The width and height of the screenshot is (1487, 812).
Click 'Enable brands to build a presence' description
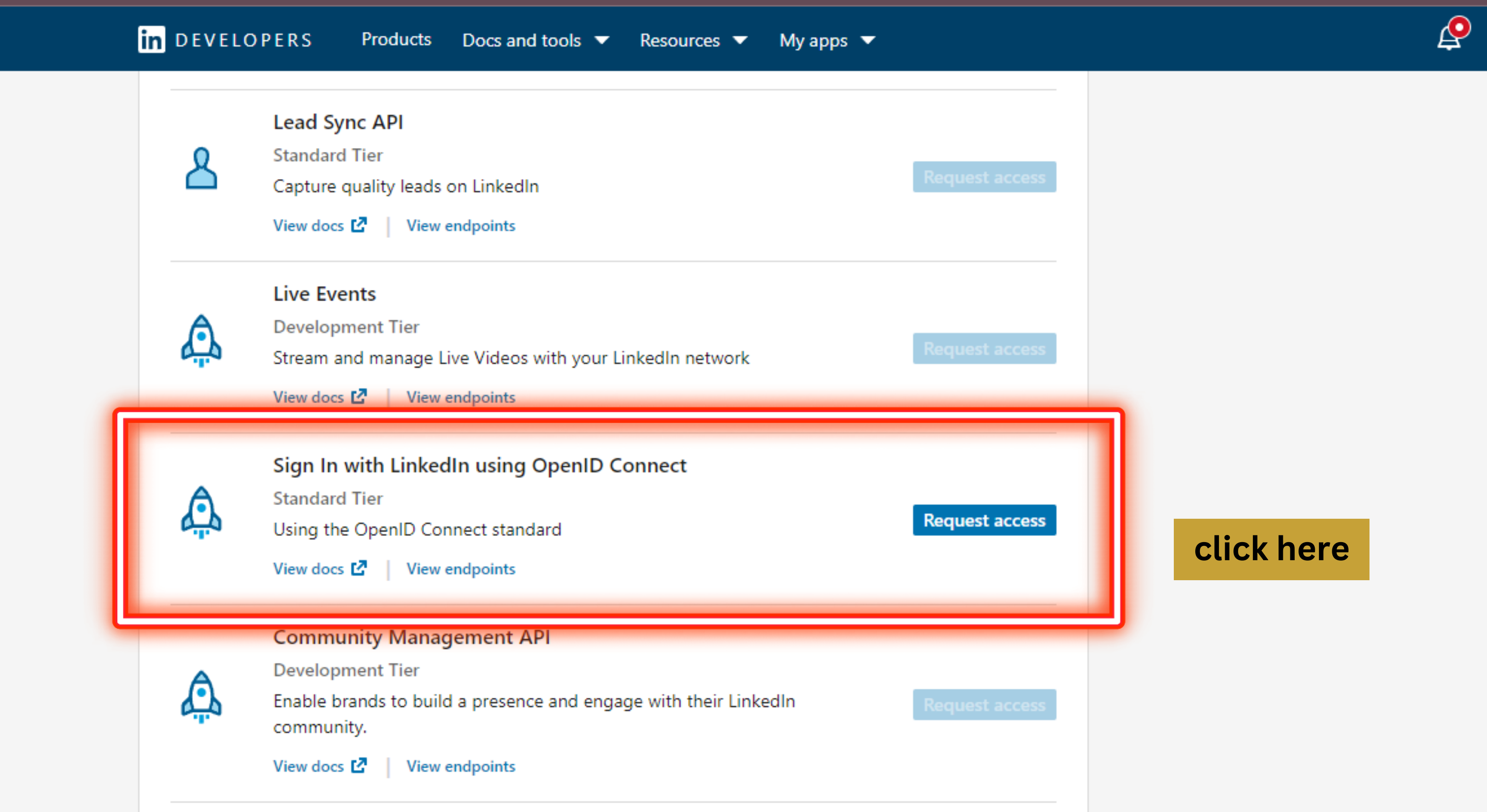(x=534, y=714)
